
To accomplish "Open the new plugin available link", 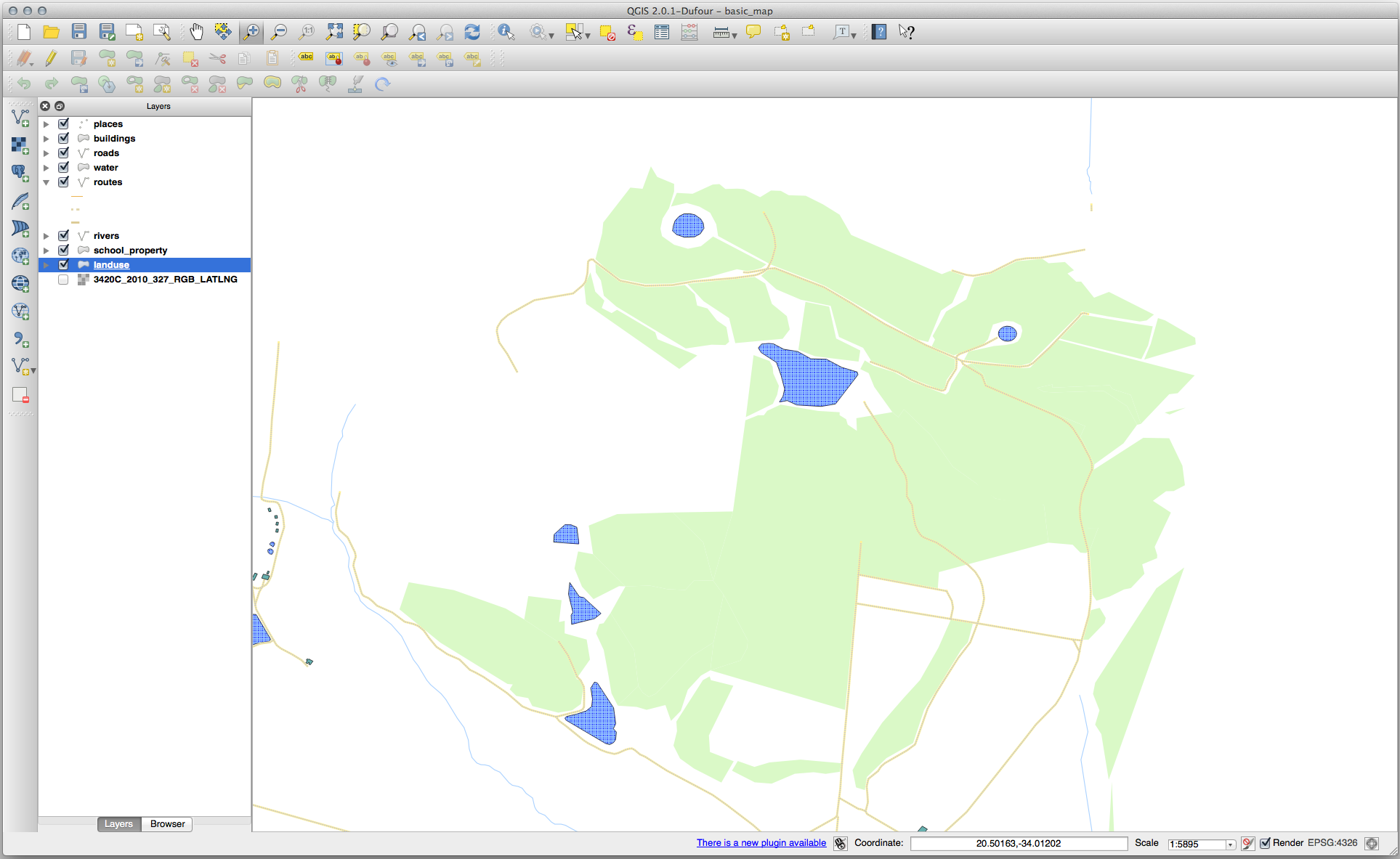I will [761, 843].
